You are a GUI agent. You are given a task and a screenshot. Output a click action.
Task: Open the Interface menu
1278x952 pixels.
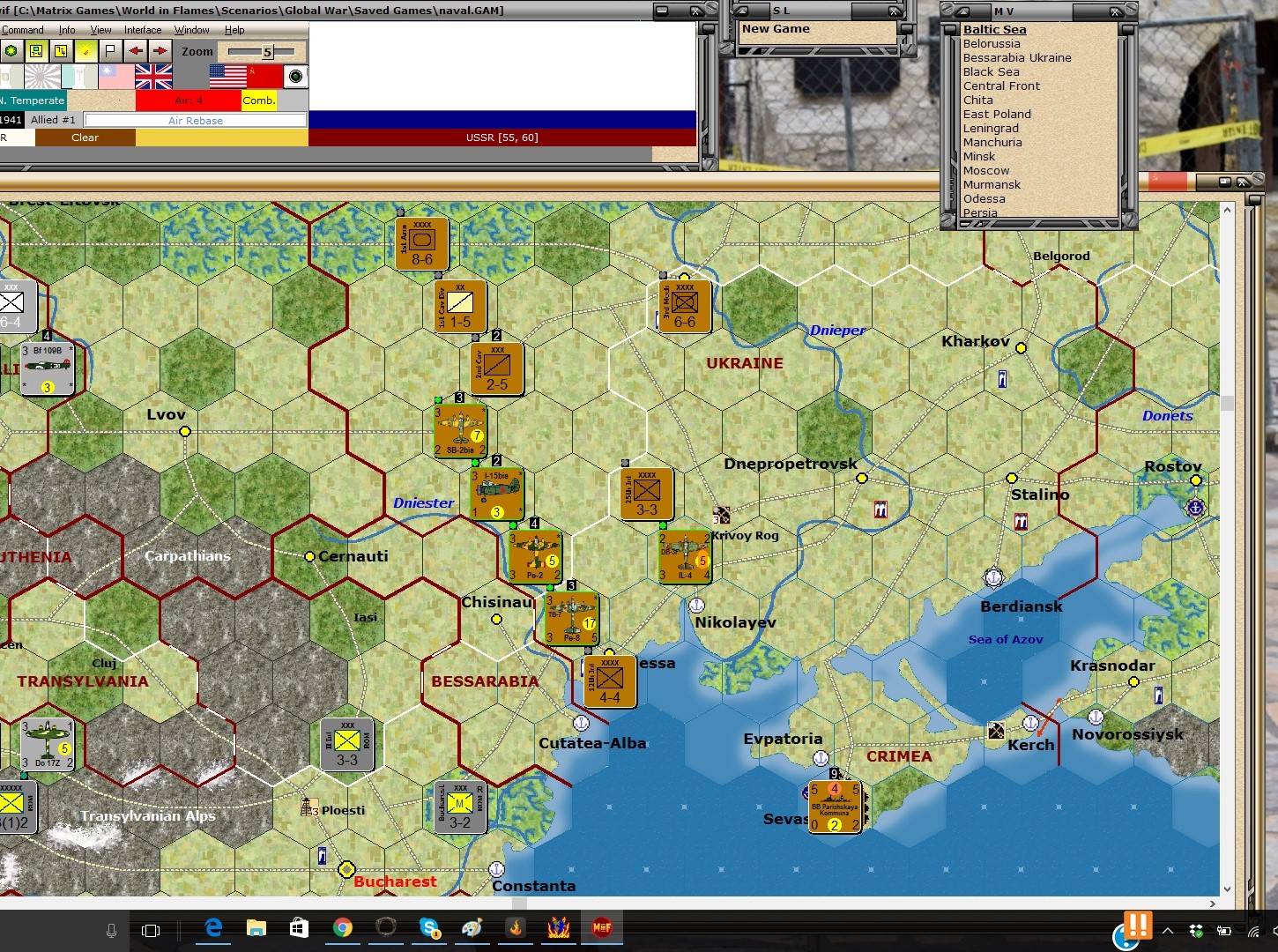coord(143,30)
